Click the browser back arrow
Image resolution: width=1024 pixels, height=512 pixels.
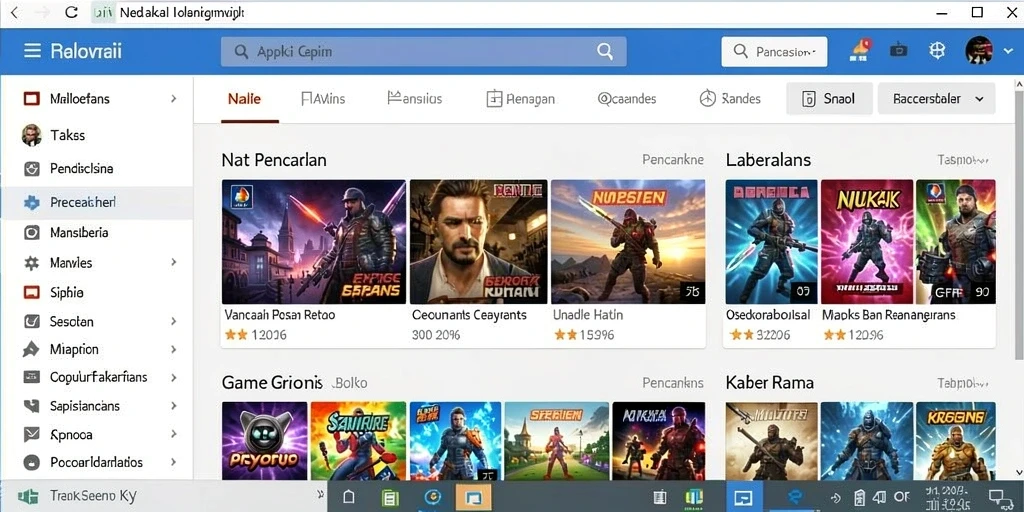pos(15,12)
